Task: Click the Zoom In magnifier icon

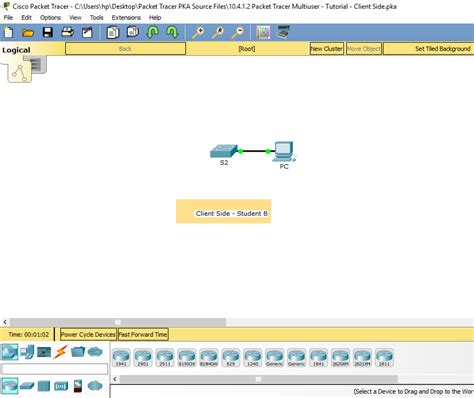Action: 198,33
